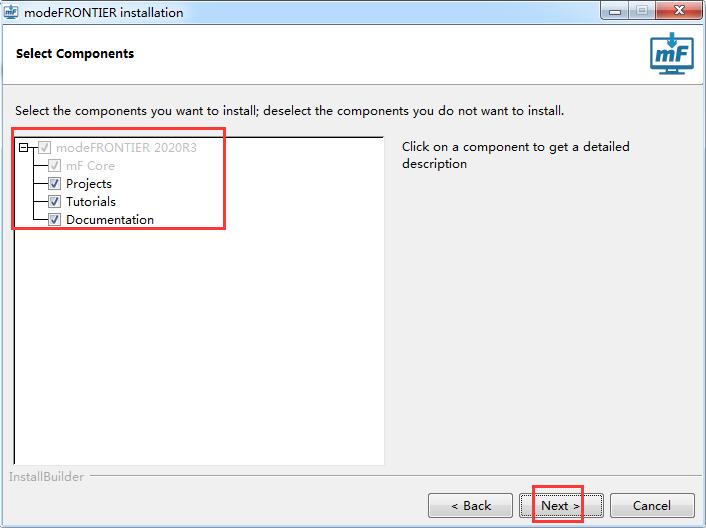The image size is (706, 528).
Task: Select the Tutorials component label
Action: (91, 202)
